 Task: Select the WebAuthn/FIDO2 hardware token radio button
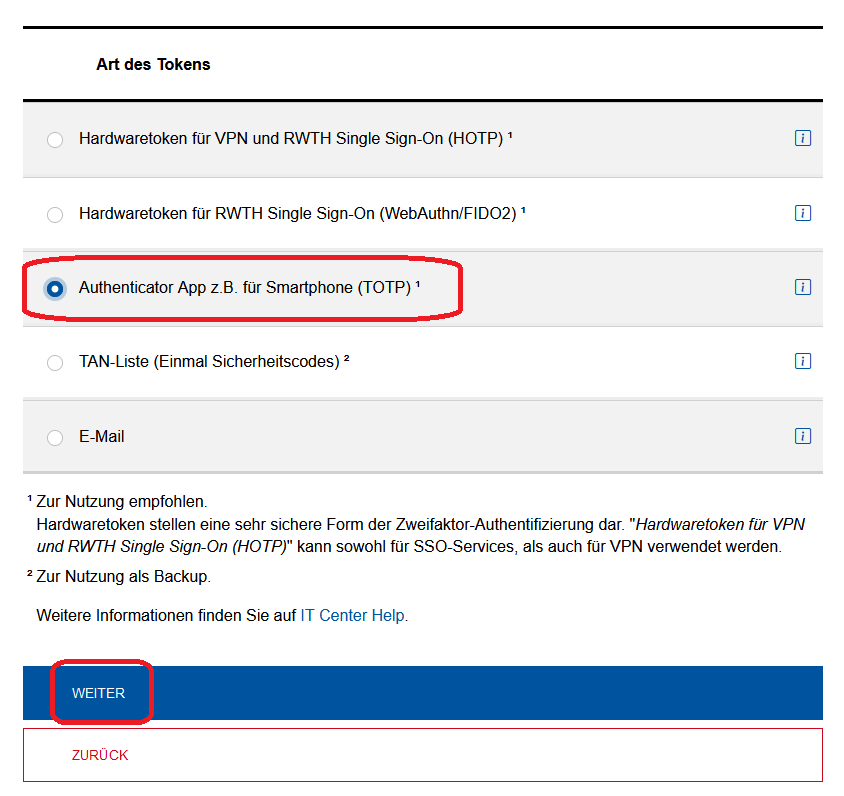(x=55, y=214)
